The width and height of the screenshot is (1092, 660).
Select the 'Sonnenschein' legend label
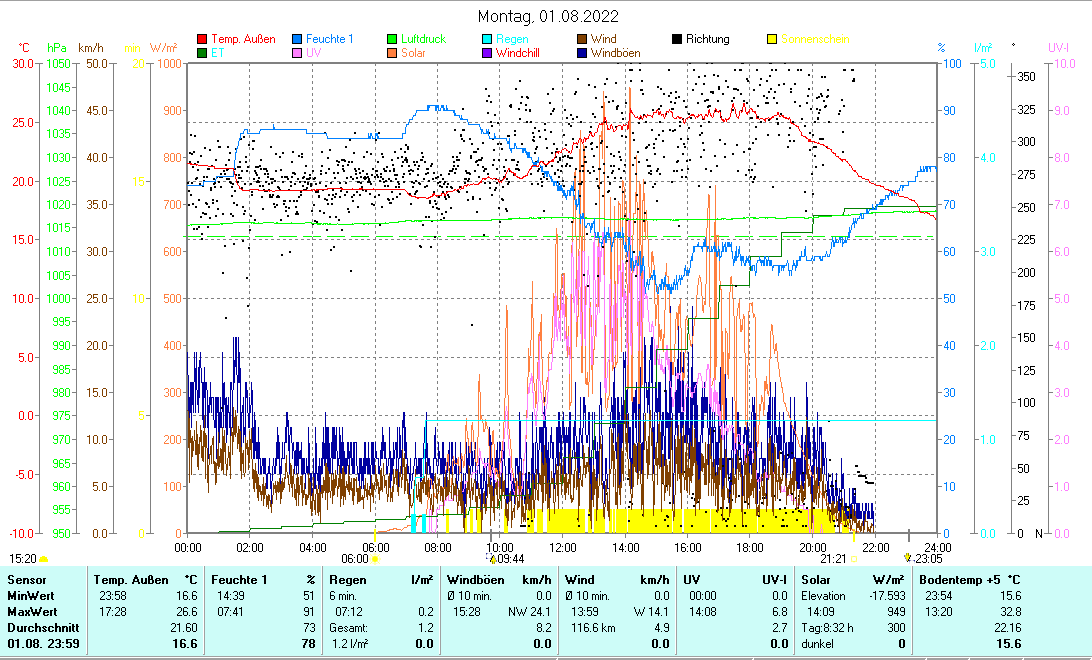815,40
